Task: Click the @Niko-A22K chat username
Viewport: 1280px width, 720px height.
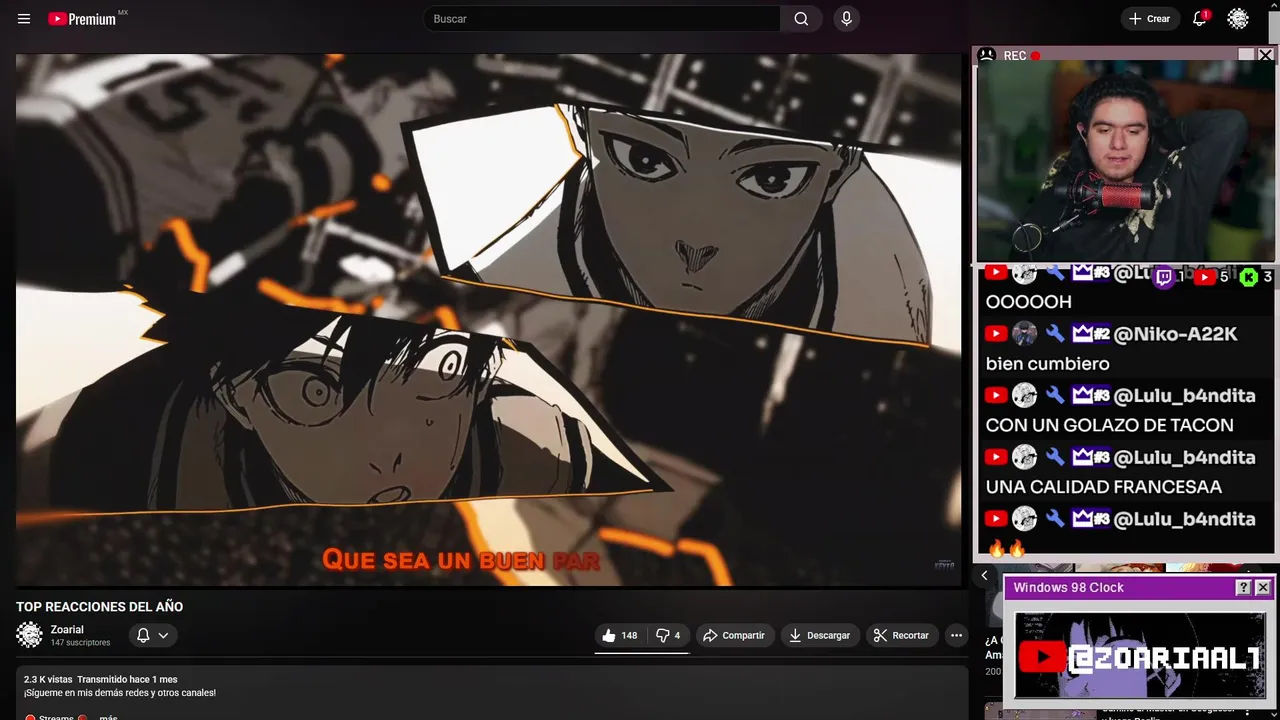Action: coord(1175,334)
